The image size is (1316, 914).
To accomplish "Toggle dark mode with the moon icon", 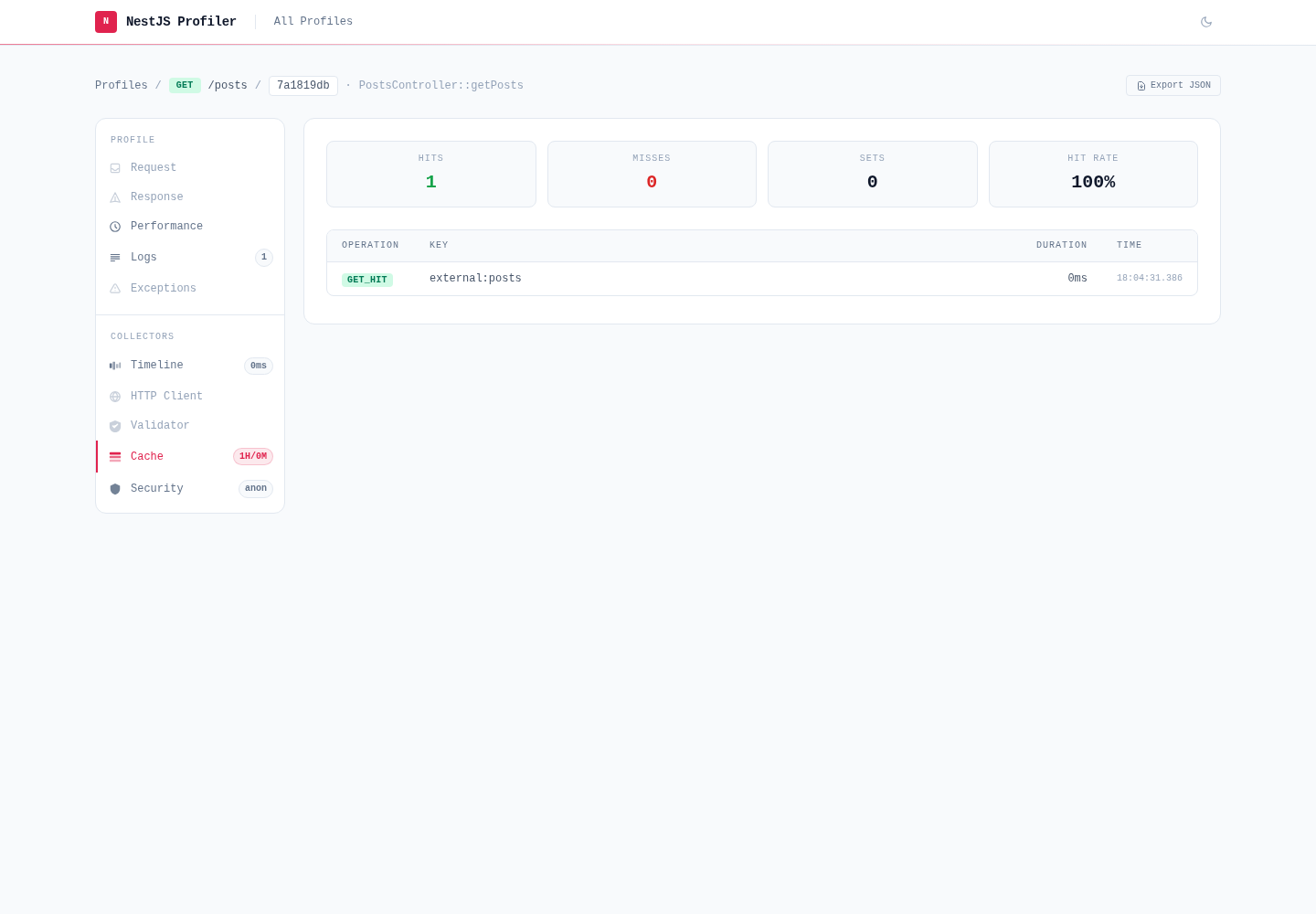I will (x=1206, y=22).
